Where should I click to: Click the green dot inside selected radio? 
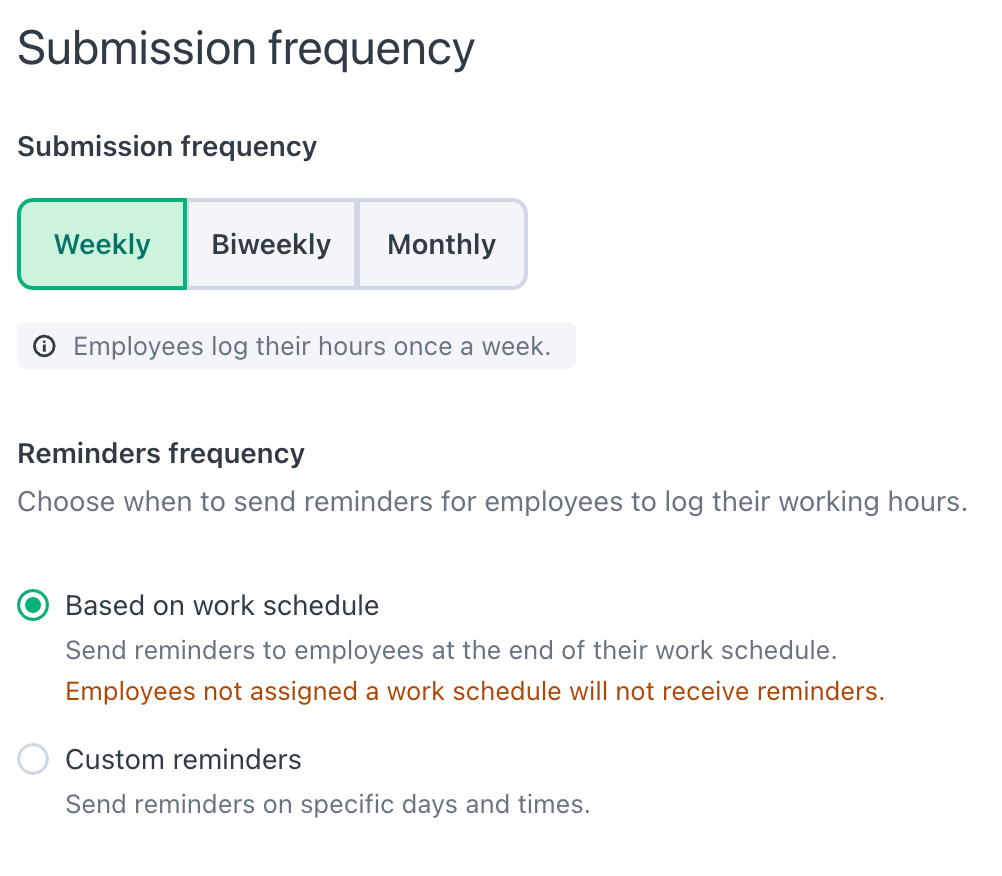click(x=33, y=605)
